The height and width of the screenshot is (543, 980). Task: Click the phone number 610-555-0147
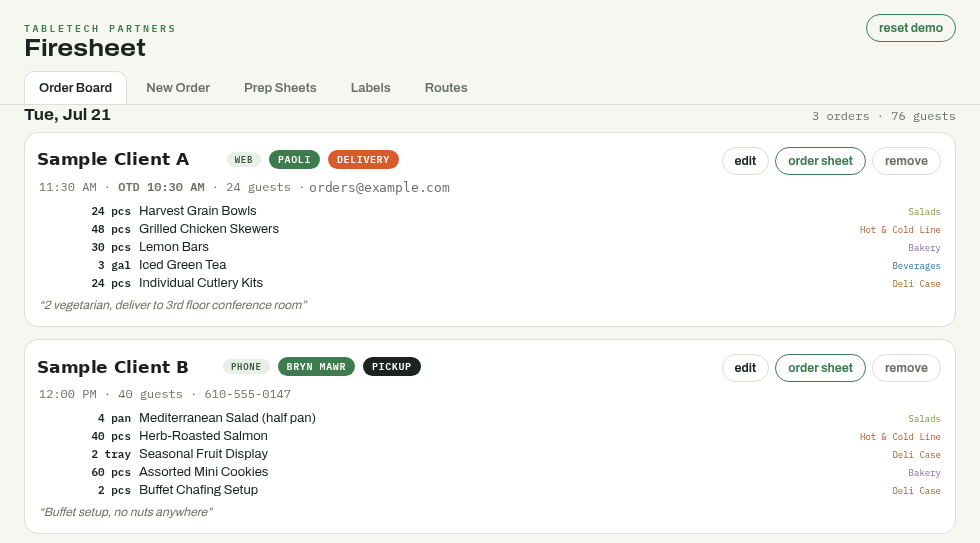pos(248,394)
